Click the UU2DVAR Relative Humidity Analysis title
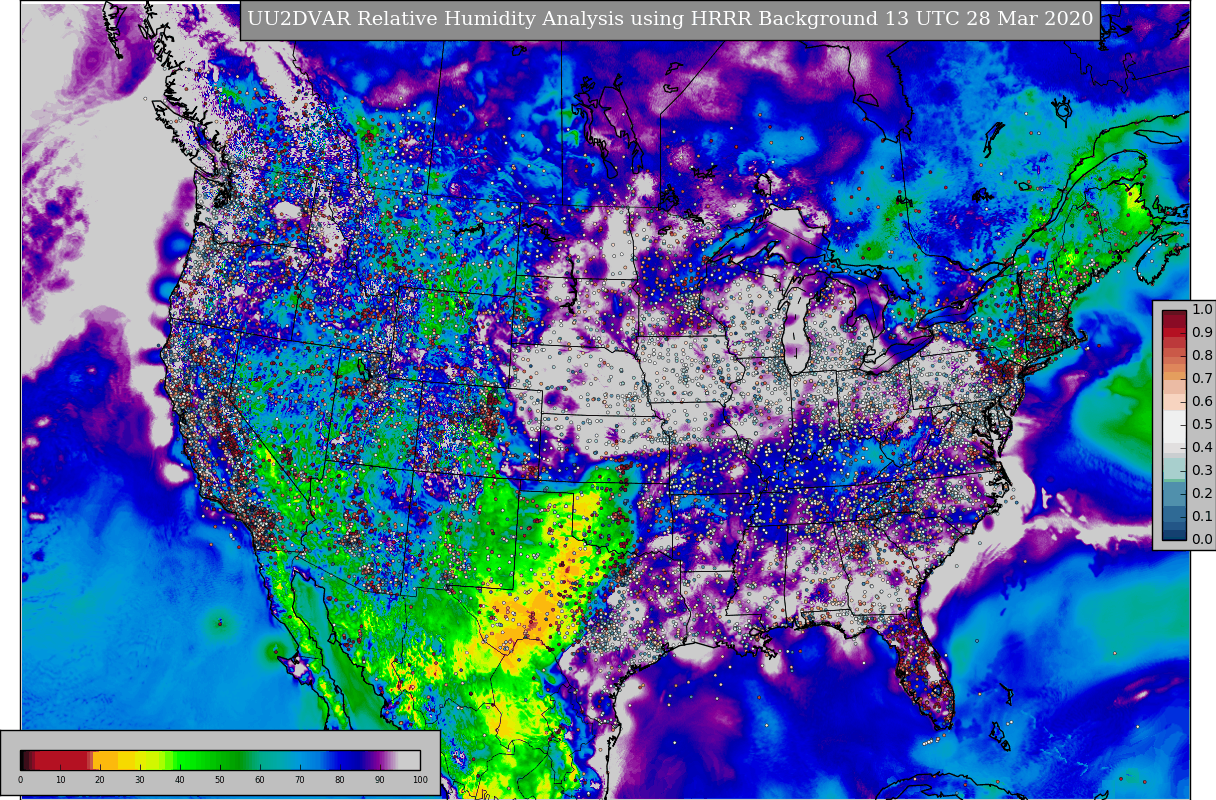The image size is (1216, 800). click(x=670, y=19)
